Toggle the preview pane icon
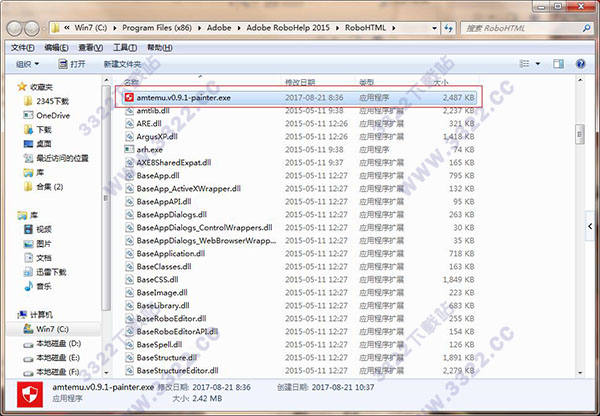 (x=558, y=64)
